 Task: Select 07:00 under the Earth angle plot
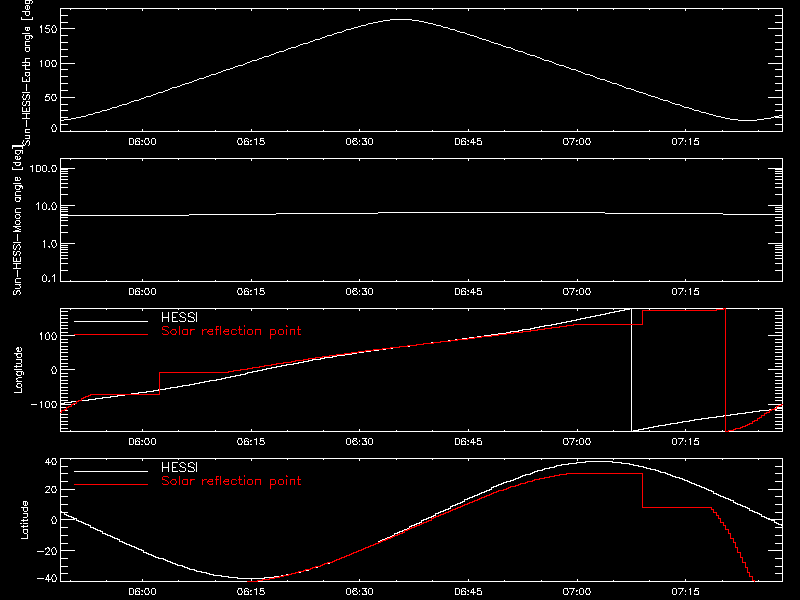pos(577,141)
